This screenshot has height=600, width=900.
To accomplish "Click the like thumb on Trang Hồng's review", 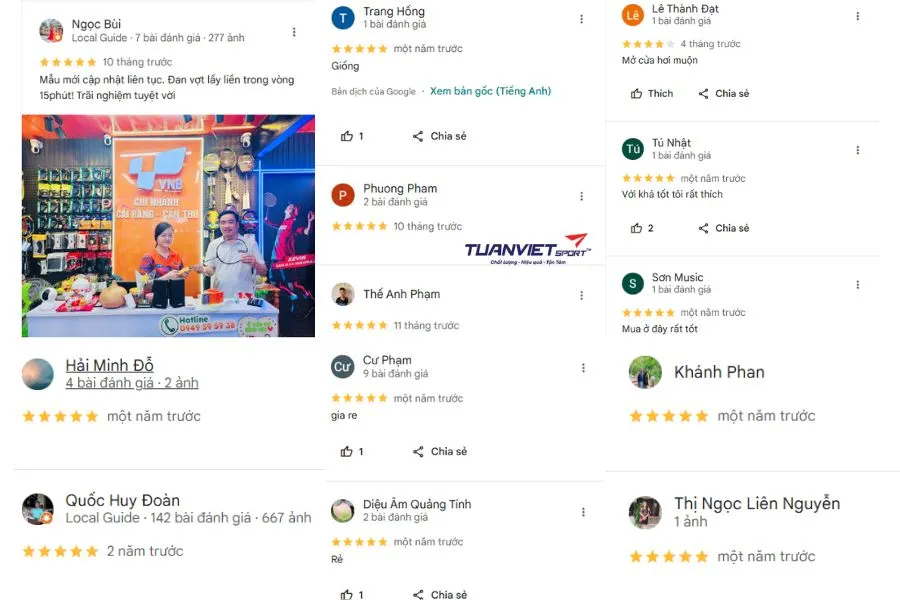I will [347, 136].
